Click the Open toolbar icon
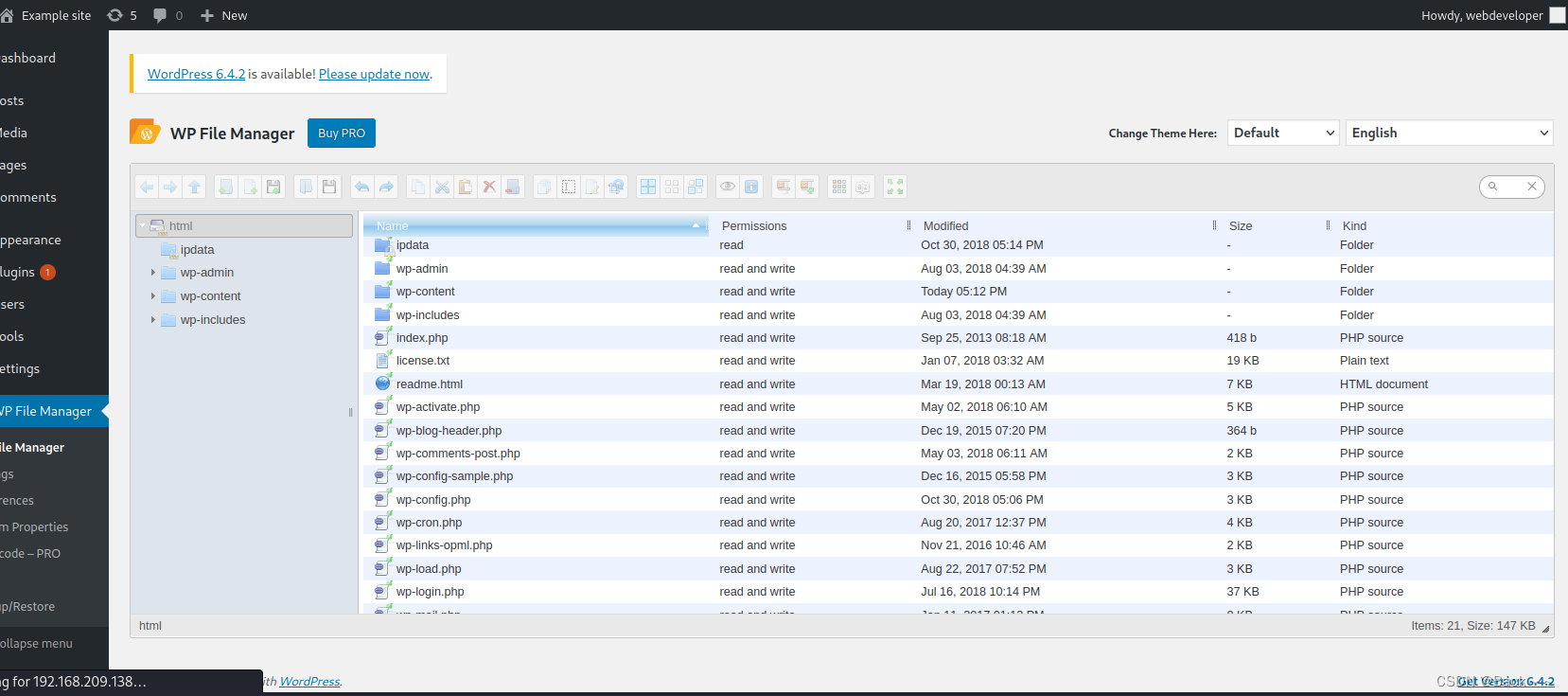1568x696 pixels. pos(306,187)
